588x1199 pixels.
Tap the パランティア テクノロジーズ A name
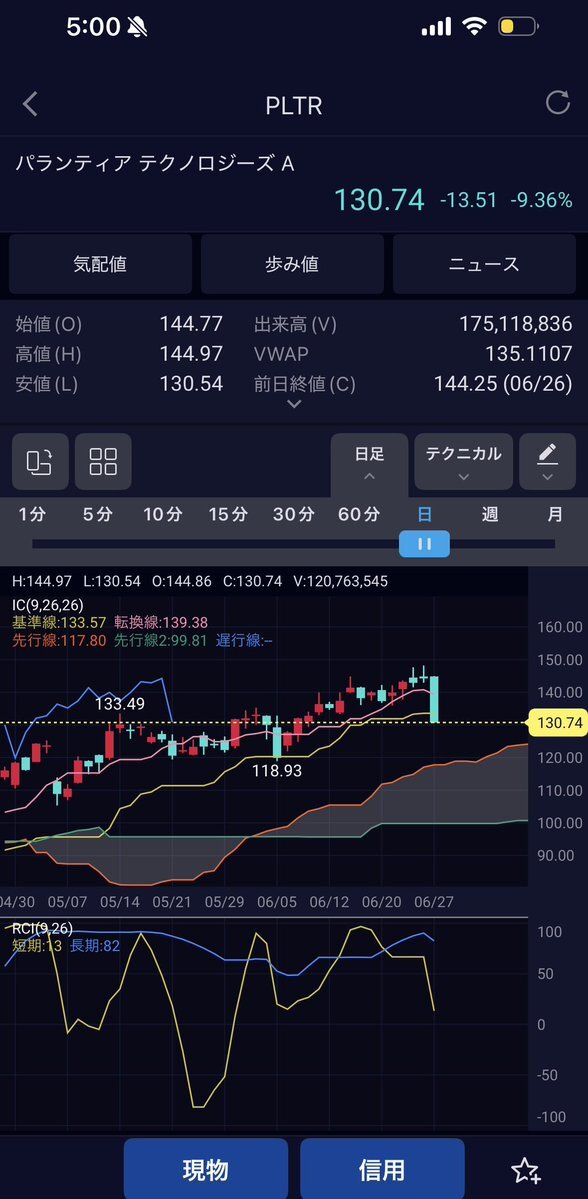click(155, 163)
